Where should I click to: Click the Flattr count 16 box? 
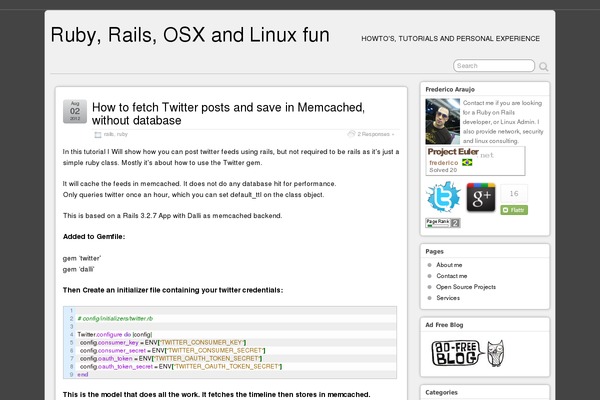click(x=514, y=193)
